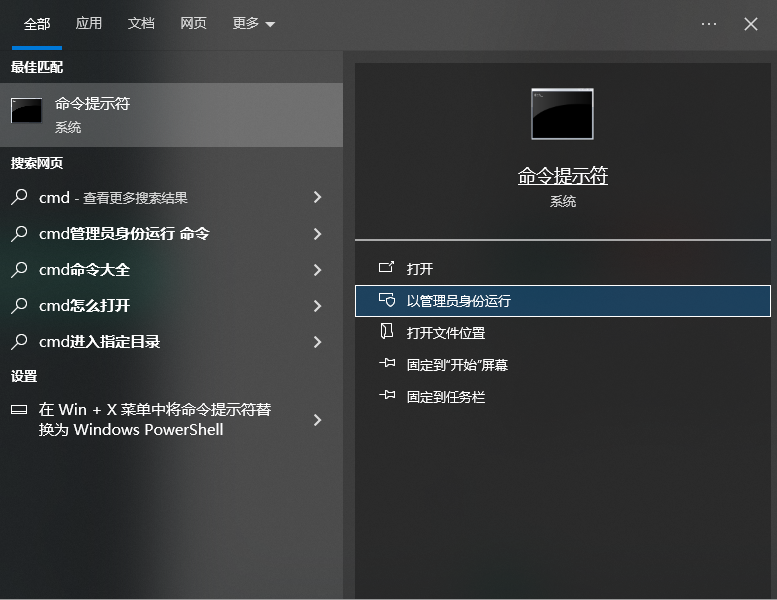Click the open icon next to 打开
The height and width of the screenshot is (600, 777).
(387, 268)
